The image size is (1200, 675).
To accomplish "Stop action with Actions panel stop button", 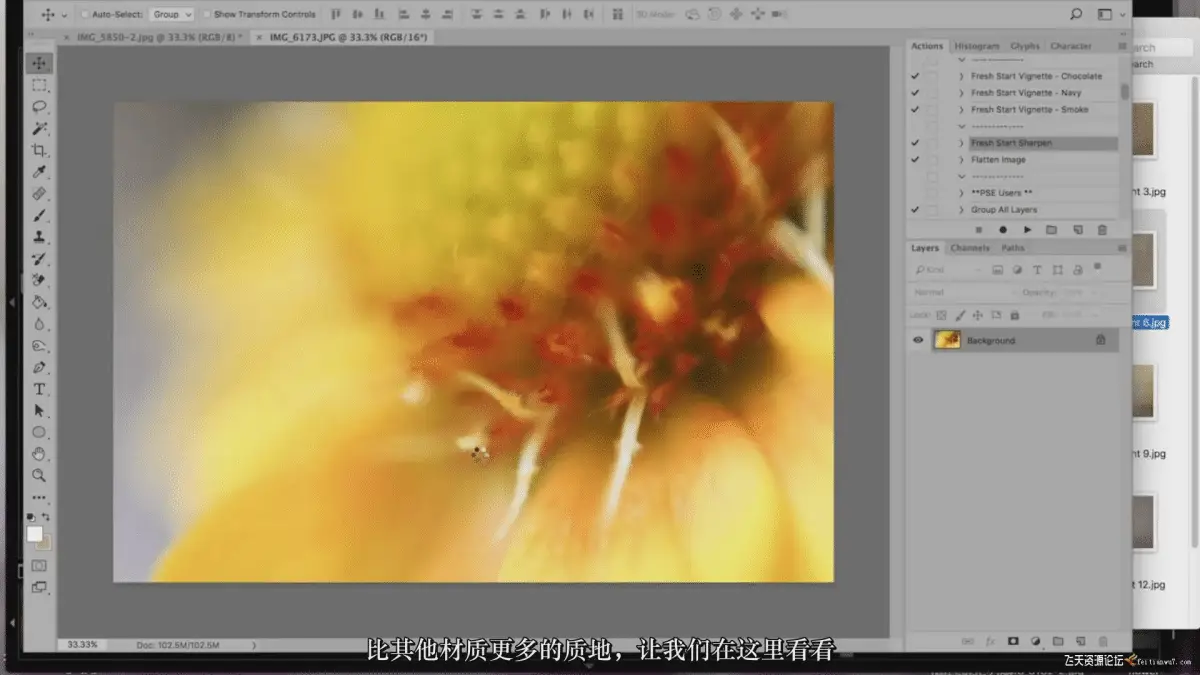I will [980, 230].
